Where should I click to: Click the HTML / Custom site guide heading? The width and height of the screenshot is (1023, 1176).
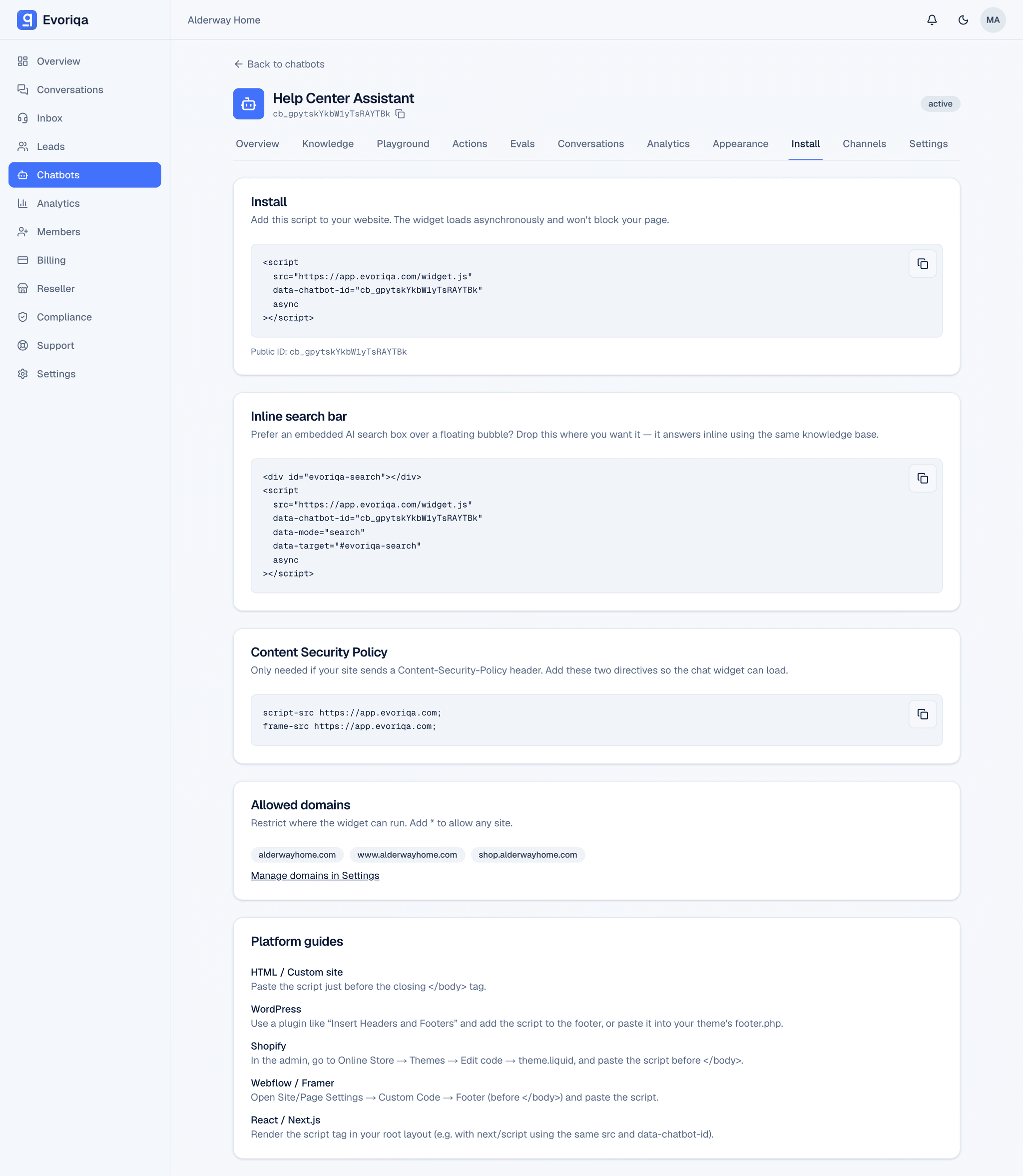[297, 972]
